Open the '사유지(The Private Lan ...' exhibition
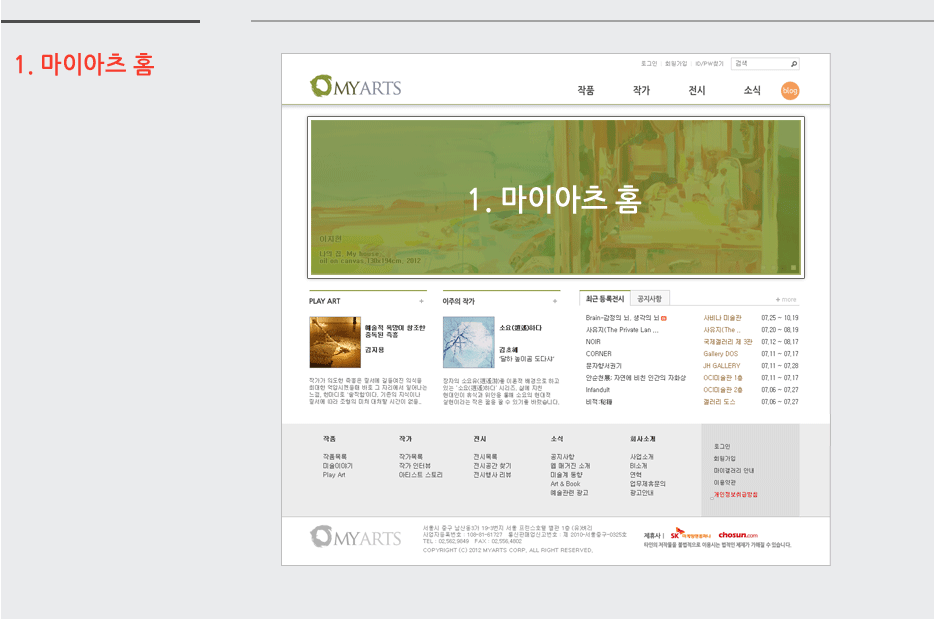 point(622,330)
